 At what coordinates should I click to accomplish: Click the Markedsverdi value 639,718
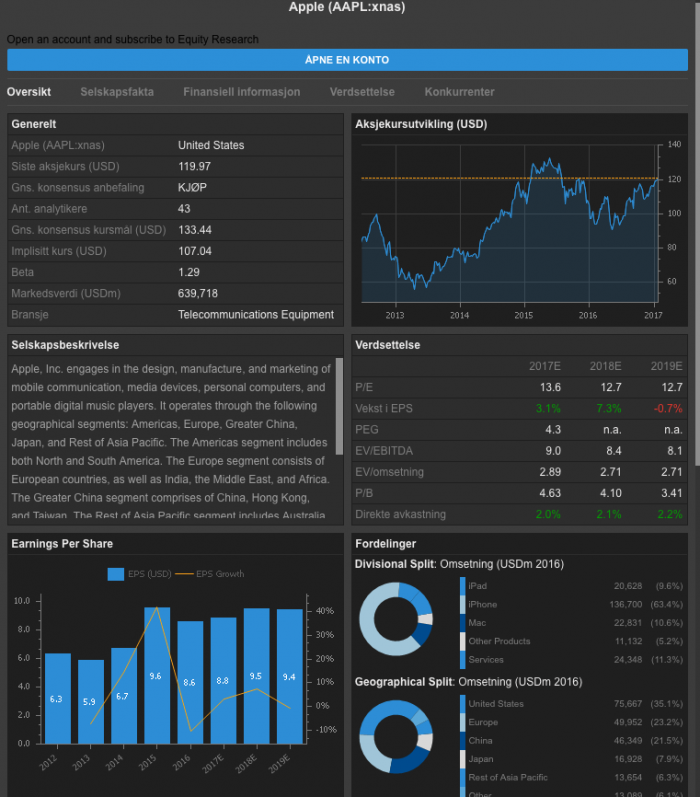[x=198, y=294]
